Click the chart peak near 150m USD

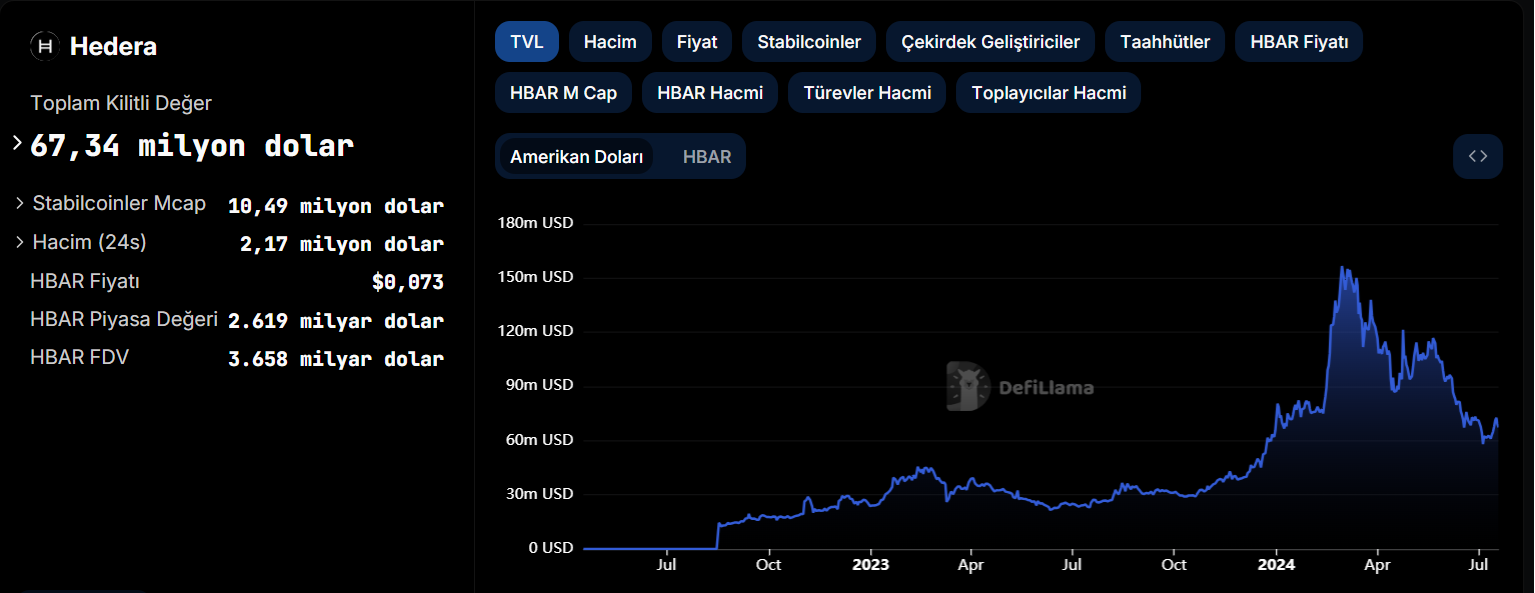coord(1342,268)
